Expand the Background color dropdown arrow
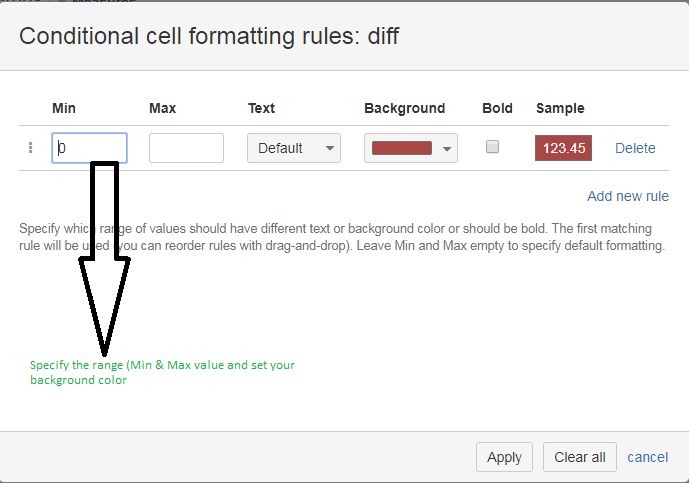The width and height of the screenshot is (691, 483). coord(448,149)
